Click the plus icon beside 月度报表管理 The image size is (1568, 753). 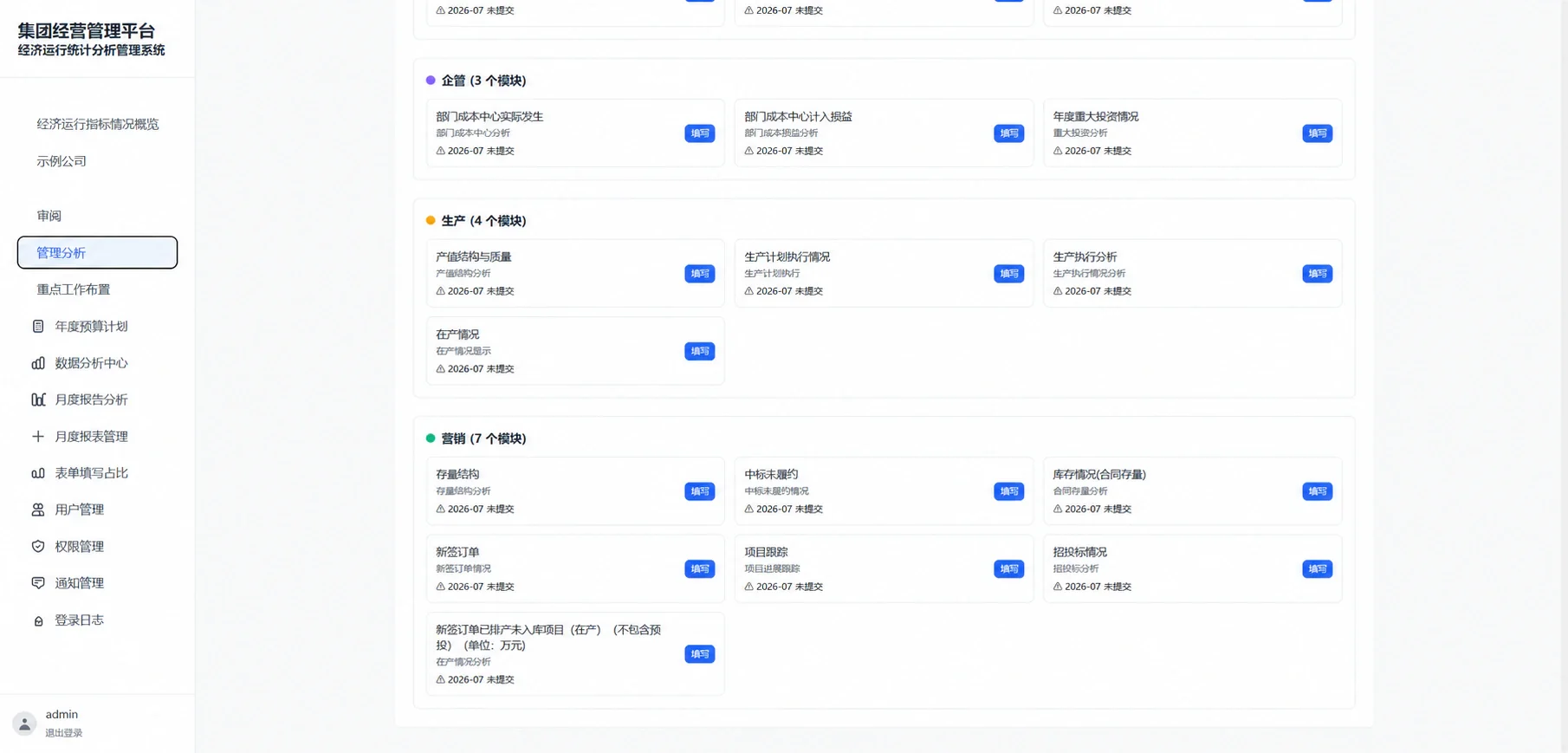(38, 437)
